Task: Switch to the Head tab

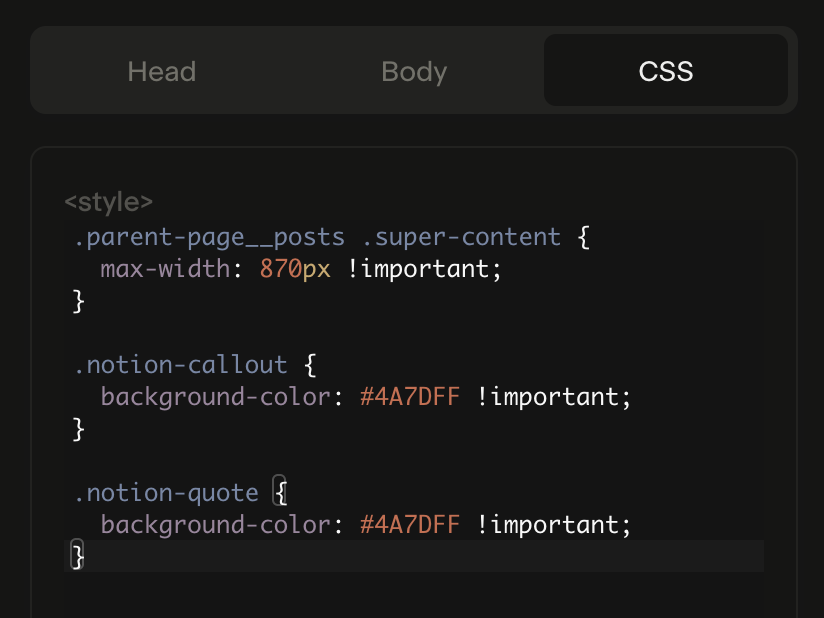Action: click(162, 72)
